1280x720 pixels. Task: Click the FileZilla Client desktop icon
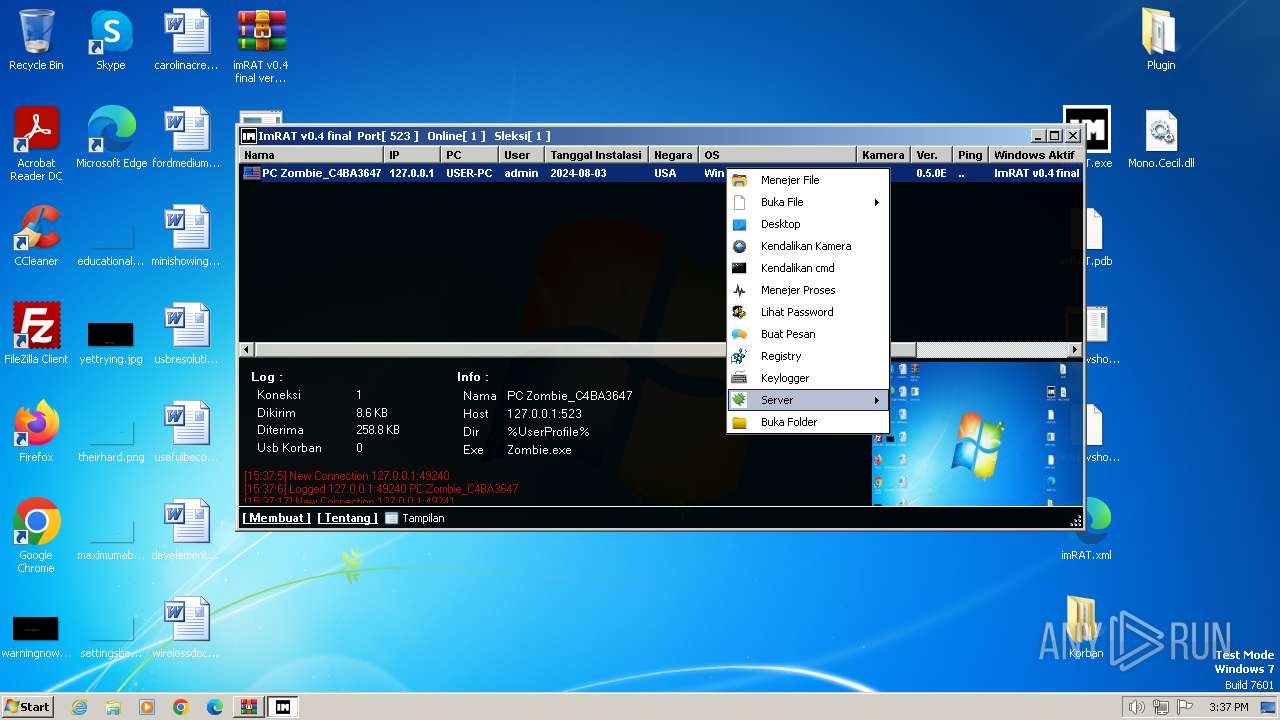point(36,335)
